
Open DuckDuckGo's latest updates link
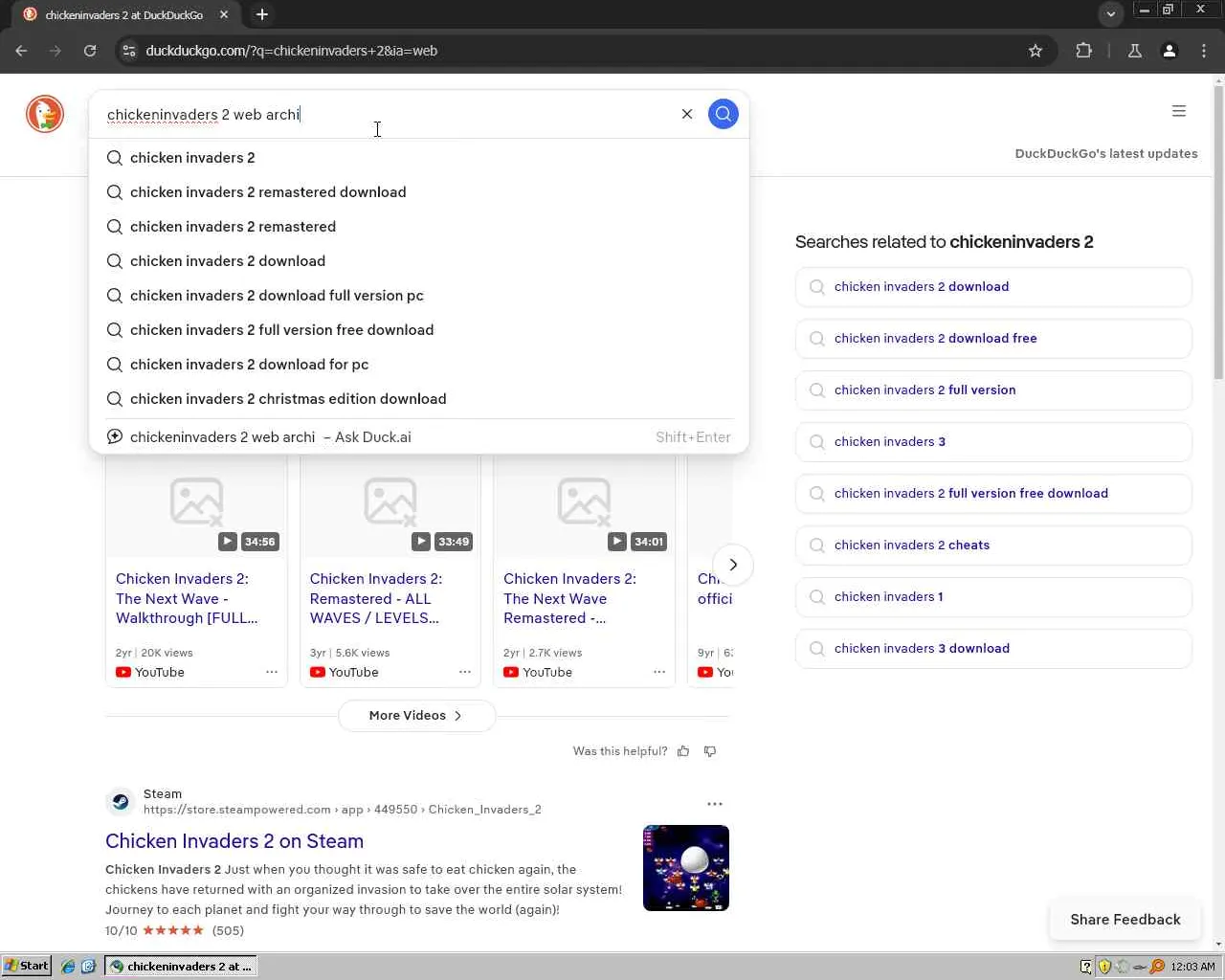coord(1106,153)
